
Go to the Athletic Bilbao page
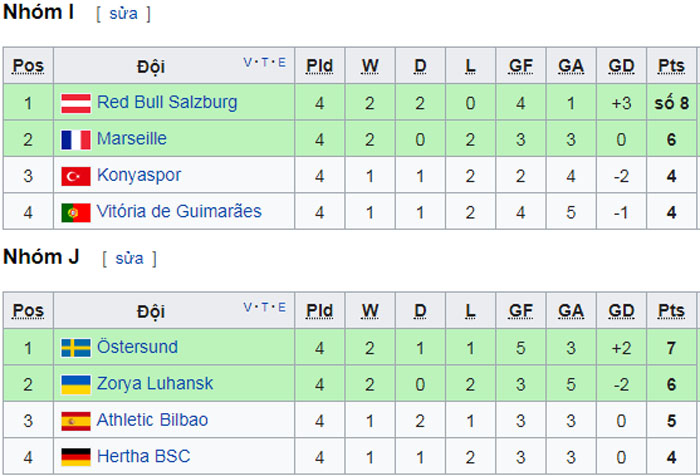coord(152,420)
